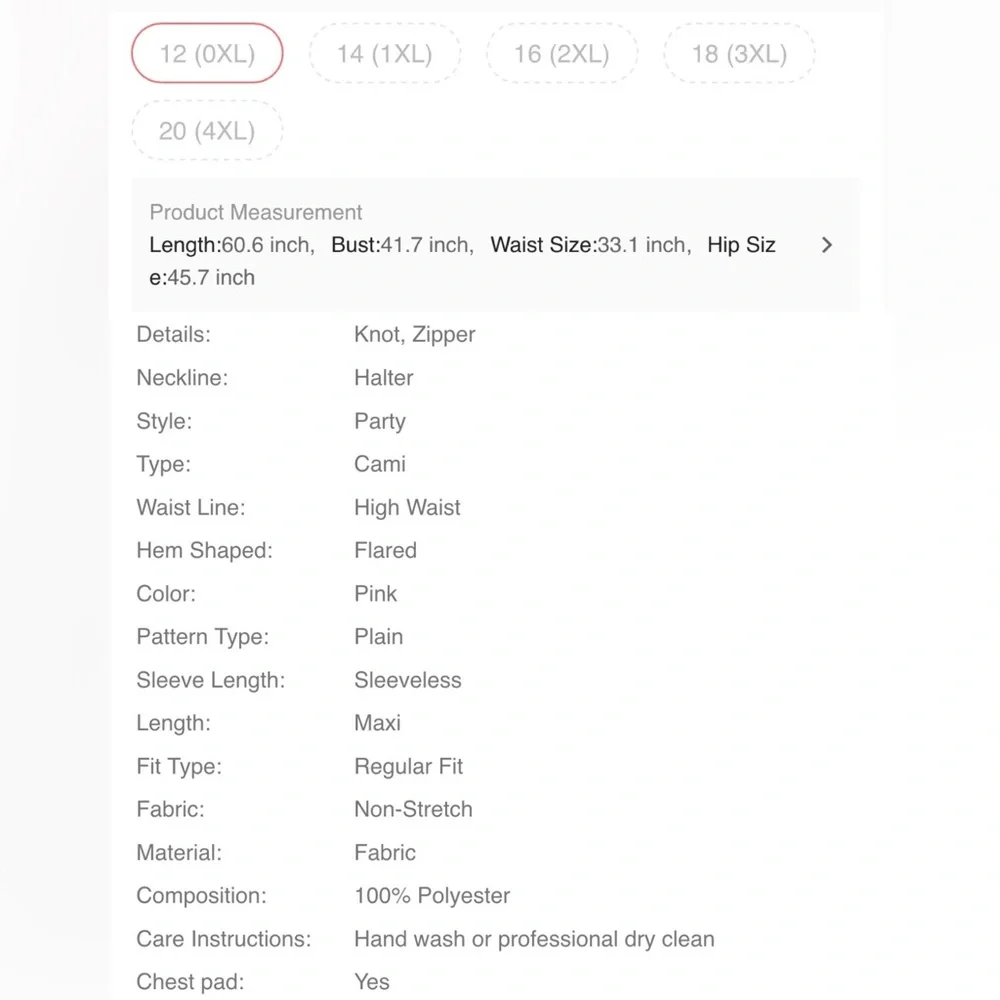Click the Bust 41.7 inch measurement
This screenshot has width=1000, height=1000.
(402, 245)
